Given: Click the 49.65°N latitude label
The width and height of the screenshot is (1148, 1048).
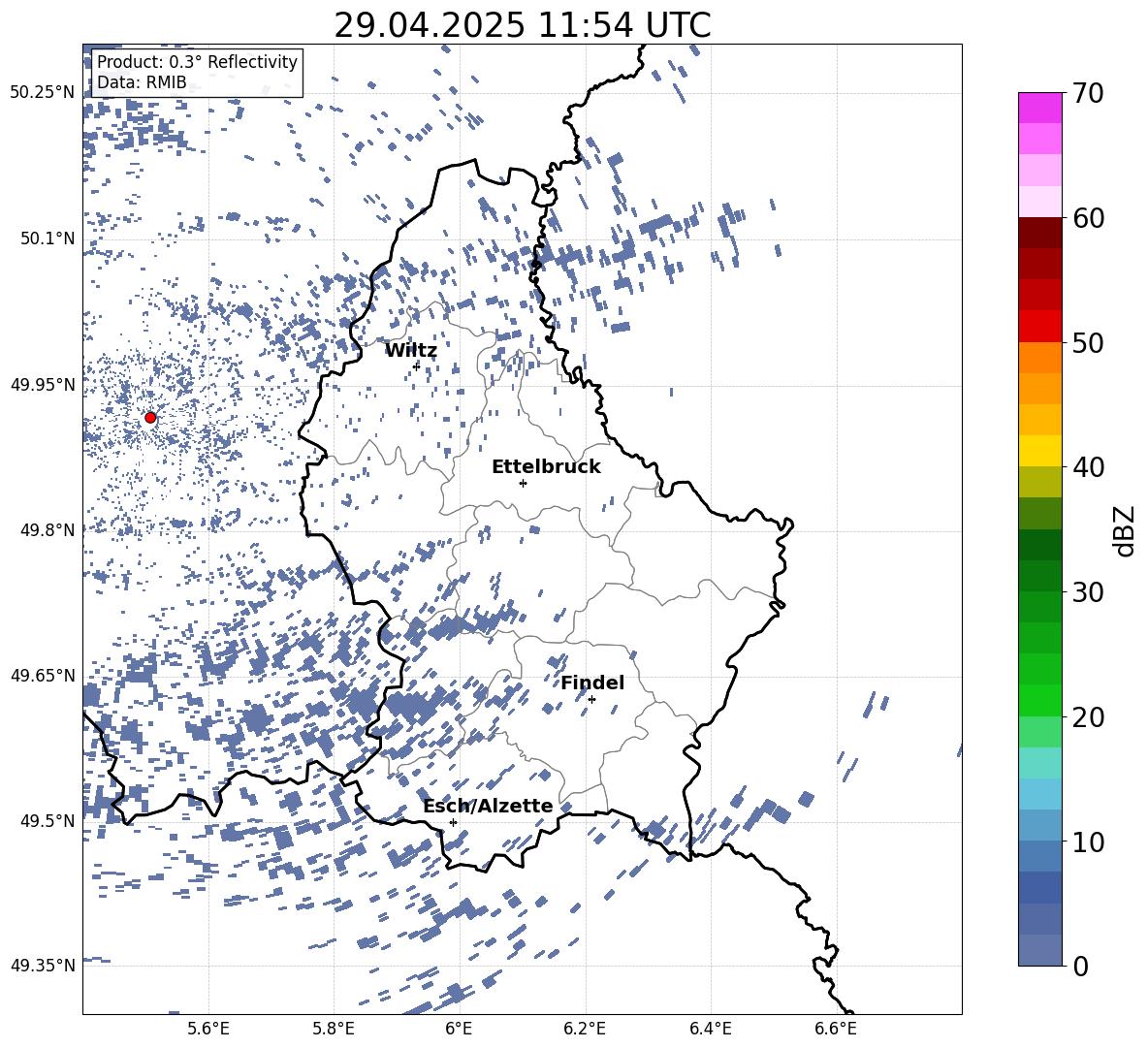Looking at the screenshot, I should click(x=43, y=675).
